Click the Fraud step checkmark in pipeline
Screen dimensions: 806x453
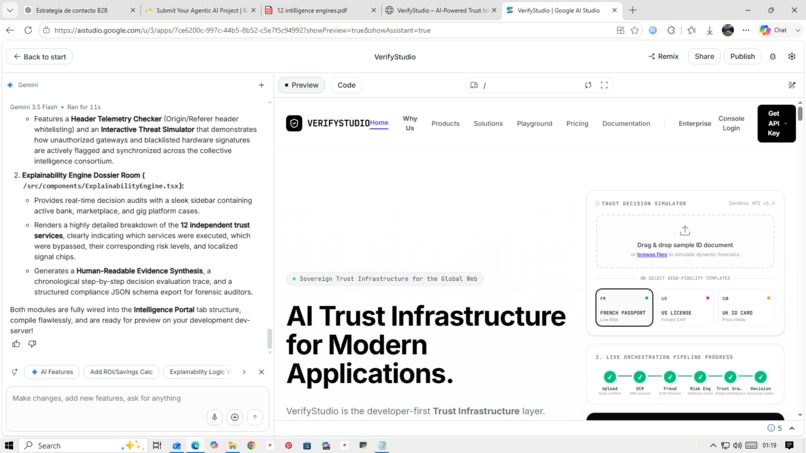tap(670, 377)
